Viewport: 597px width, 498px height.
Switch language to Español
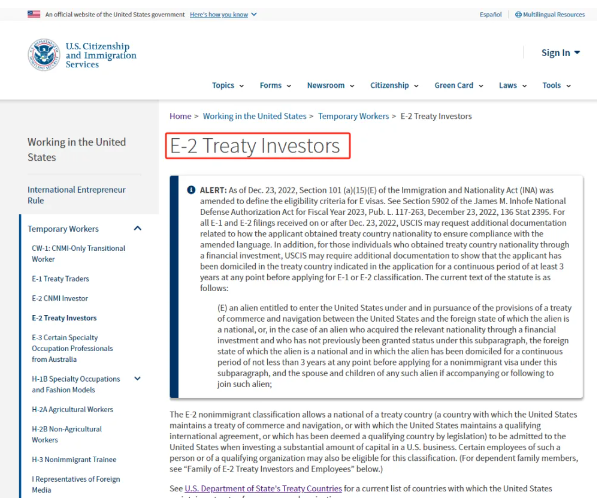pos(490,14)
